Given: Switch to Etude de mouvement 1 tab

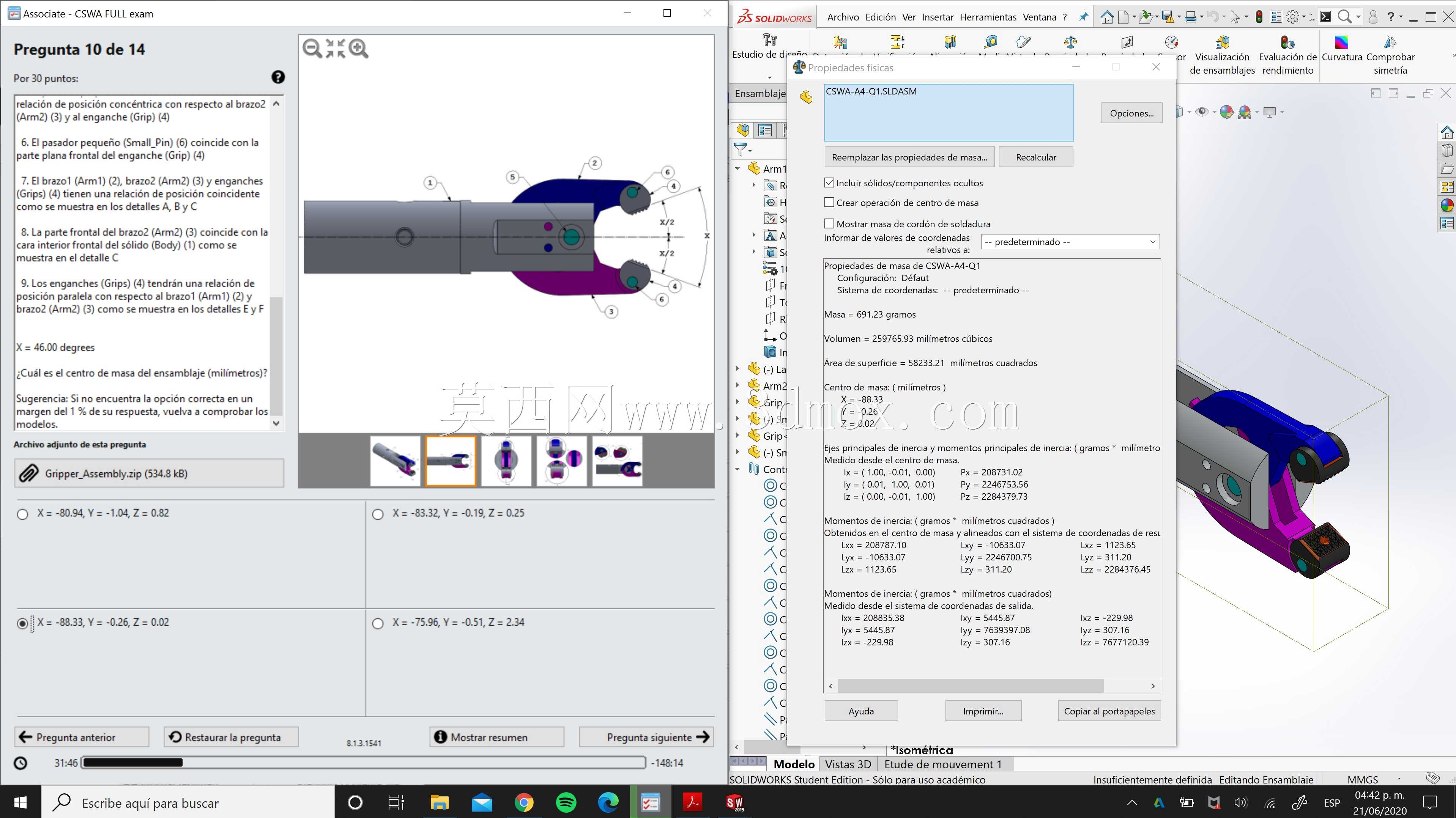Looking at the screenshot, I should [943, 765].
